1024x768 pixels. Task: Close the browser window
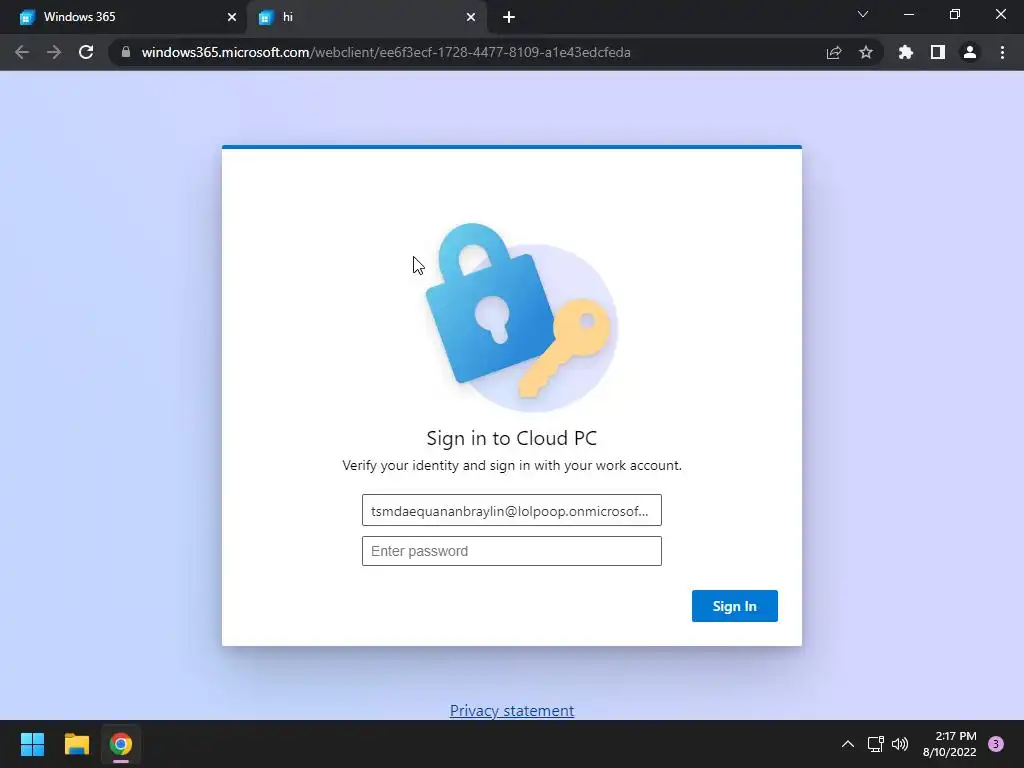1000,14
